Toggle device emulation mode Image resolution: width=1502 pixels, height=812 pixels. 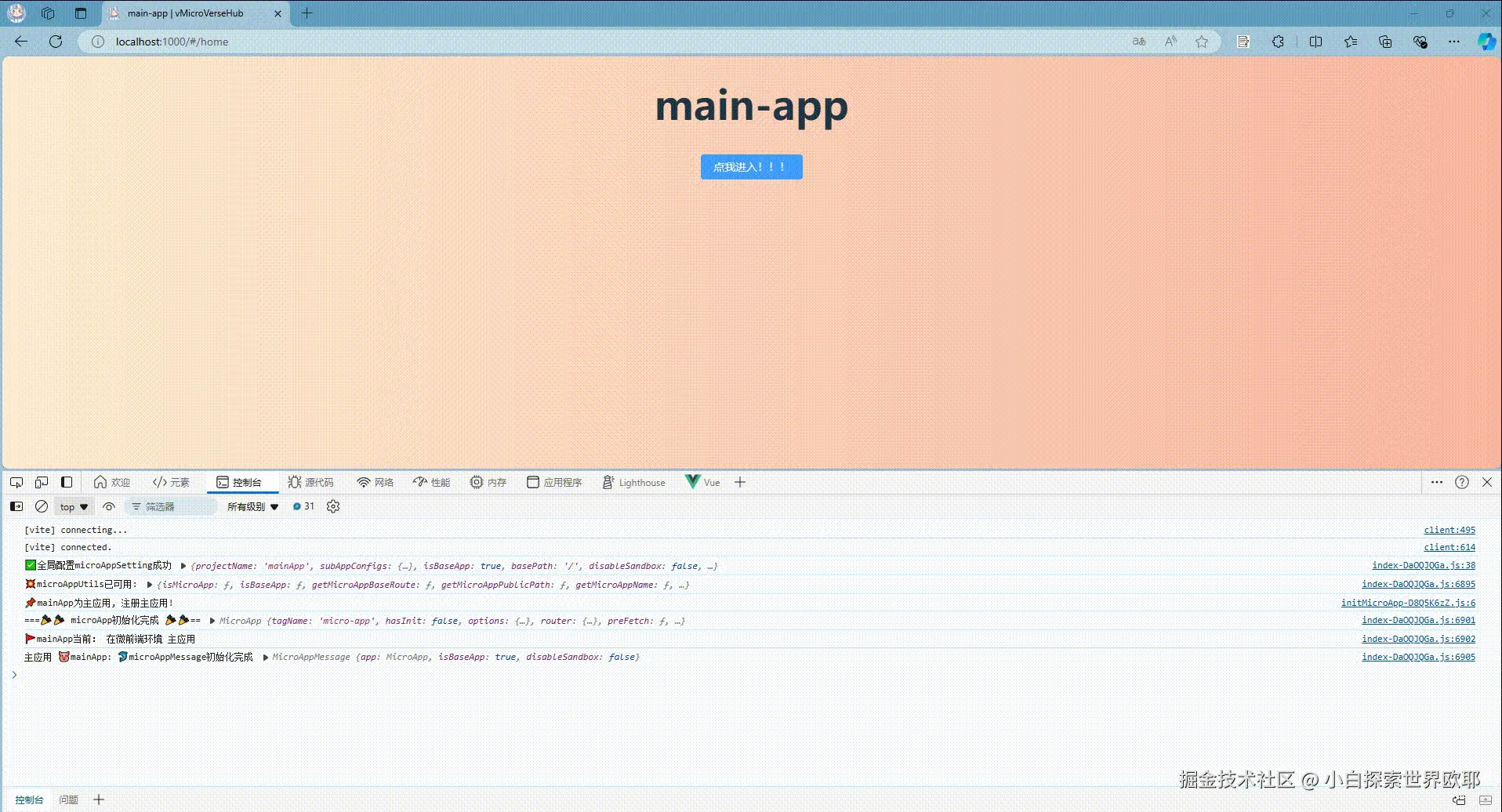[42, 481]
